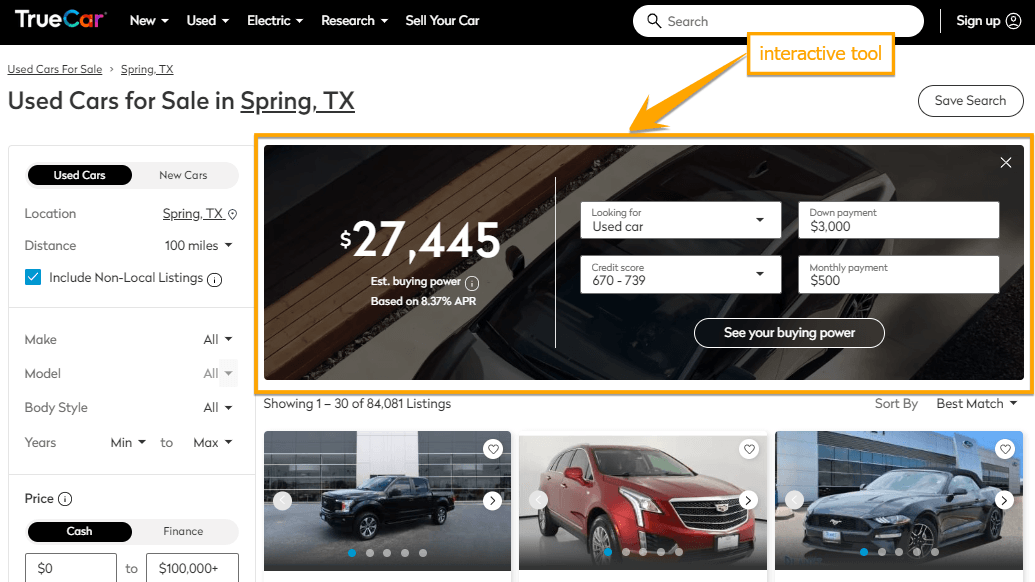Switch to New Cars toggle
Image resolution: width=1035 pixels, height=582 pixels.
(x=184, y=175)
